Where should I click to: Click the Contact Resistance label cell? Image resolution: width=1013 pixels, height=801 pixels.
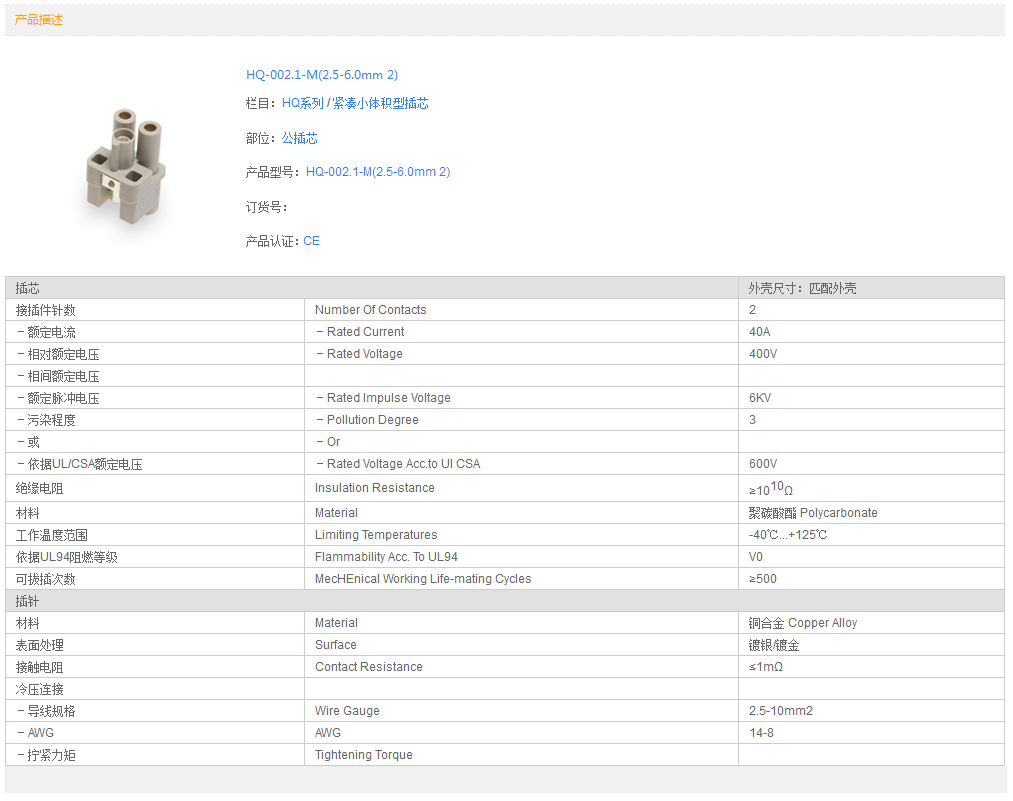tap(368, 667)
